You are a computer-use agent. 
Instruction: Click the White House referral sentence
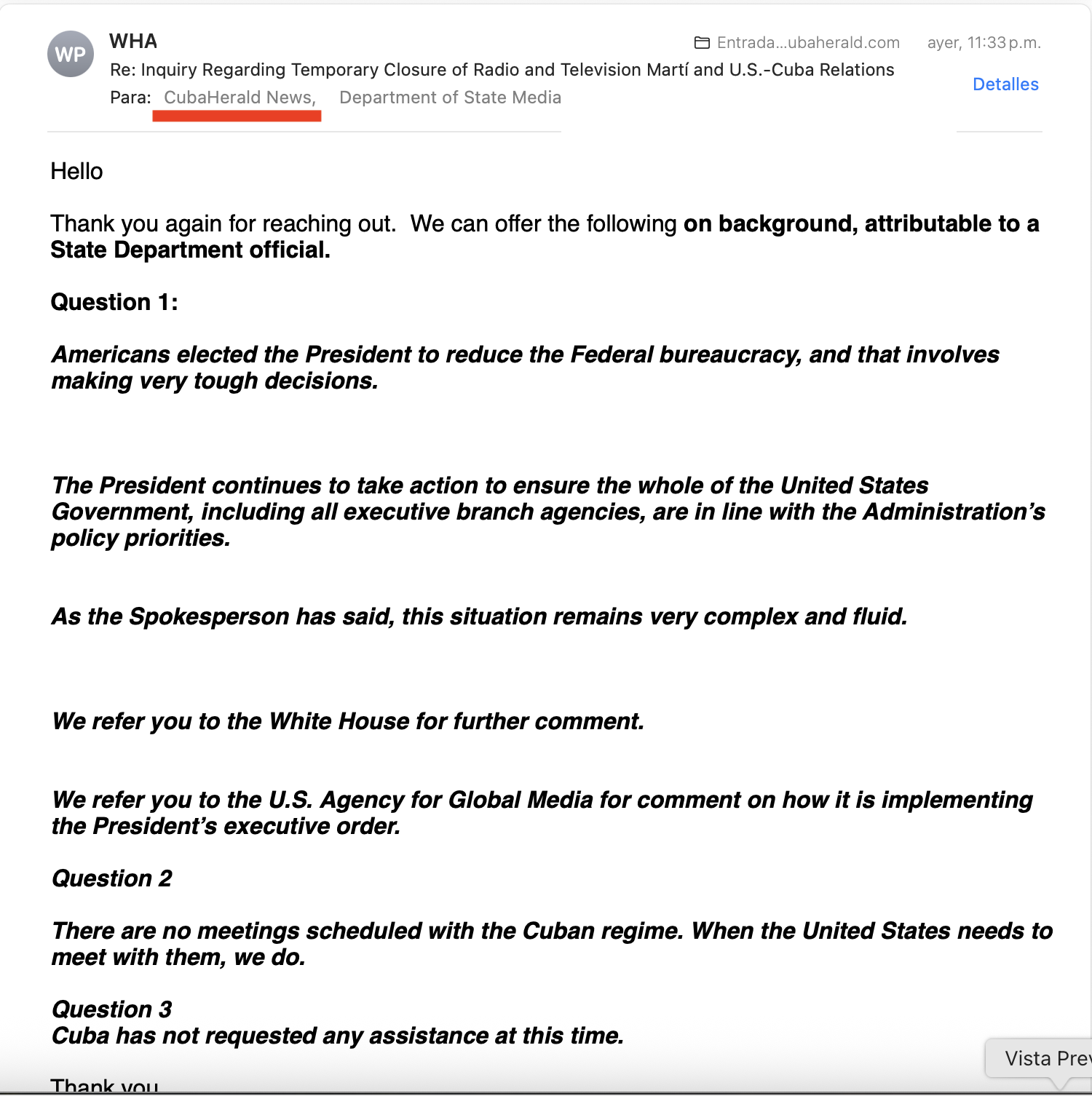click(347, 721)
